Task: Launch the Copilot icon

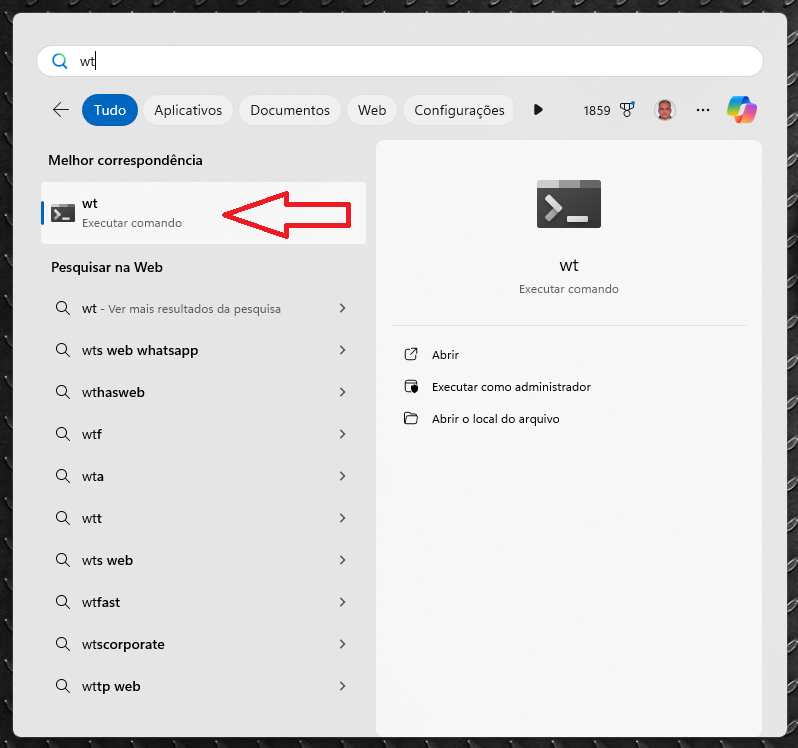Action: coord(742,109)
